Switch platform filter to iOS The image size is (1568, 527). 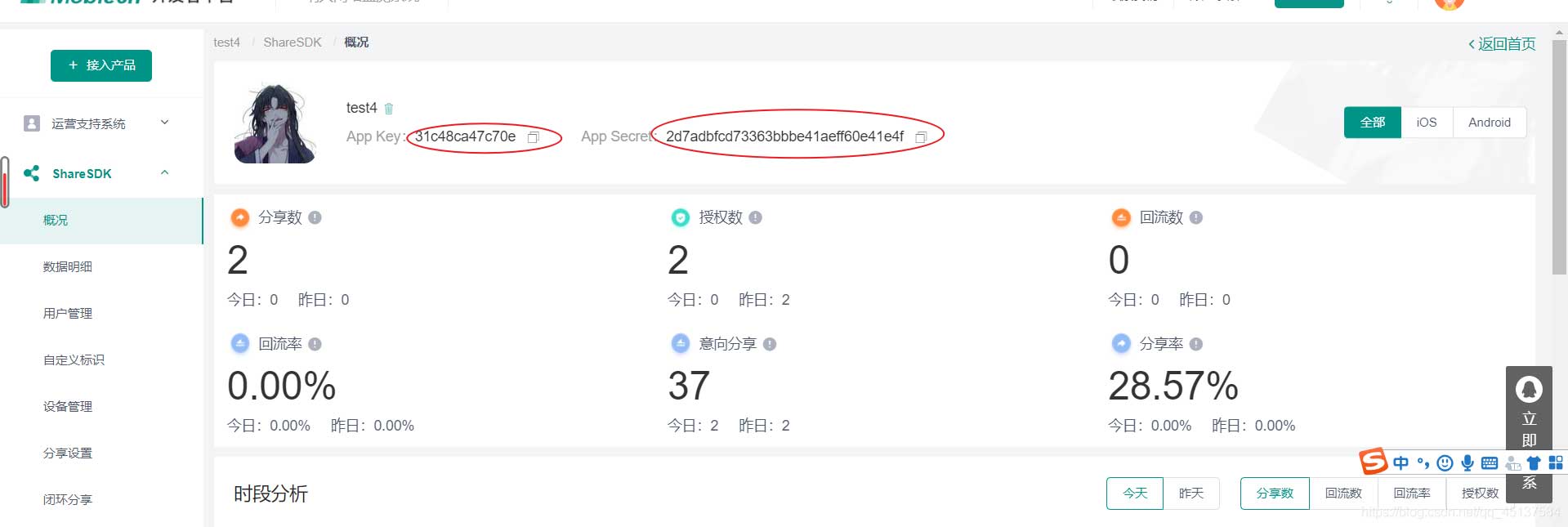1427,123
